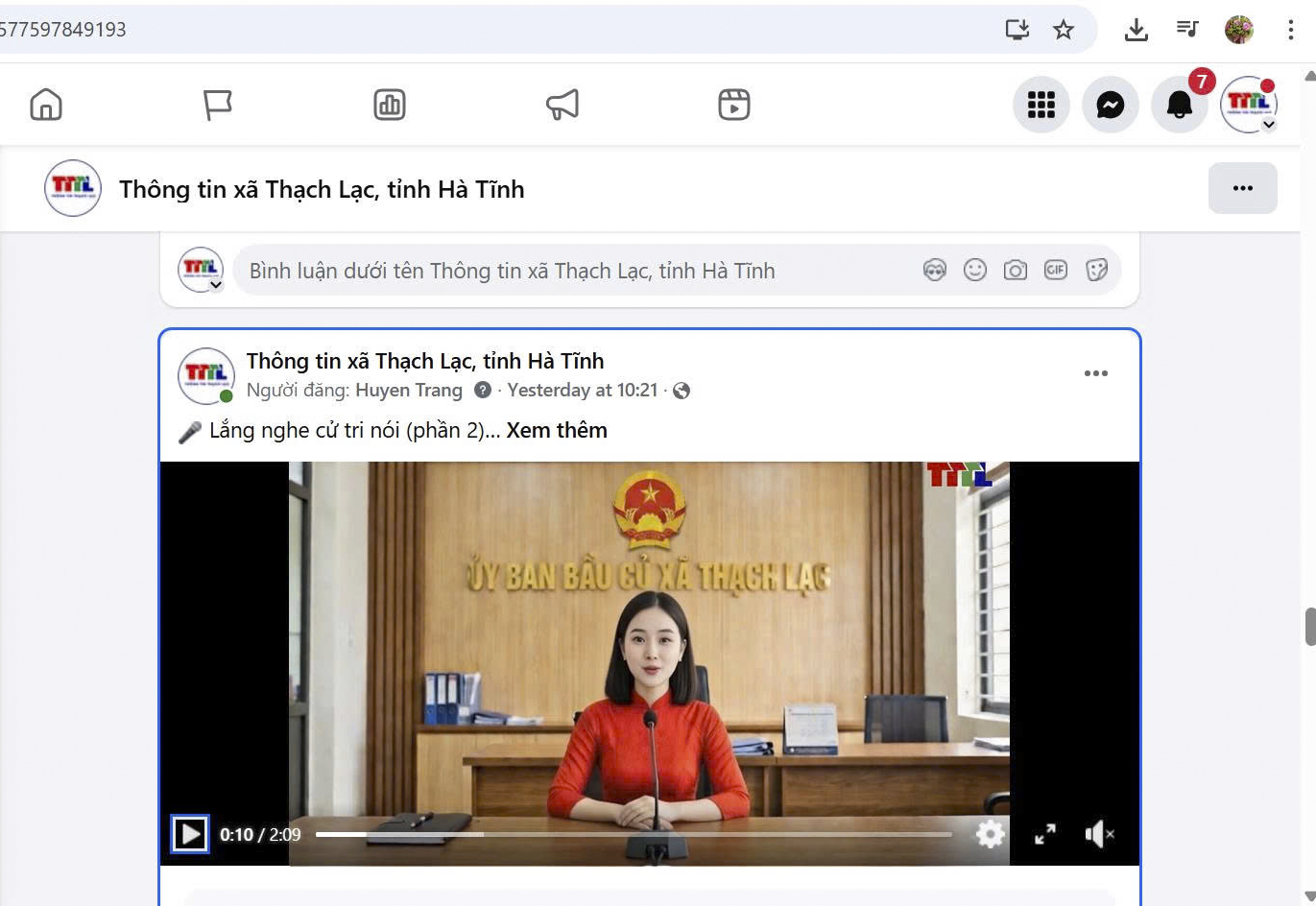Open notifications bell icon
This screenshot has height=906, width=1316.
pos(1179,105)
